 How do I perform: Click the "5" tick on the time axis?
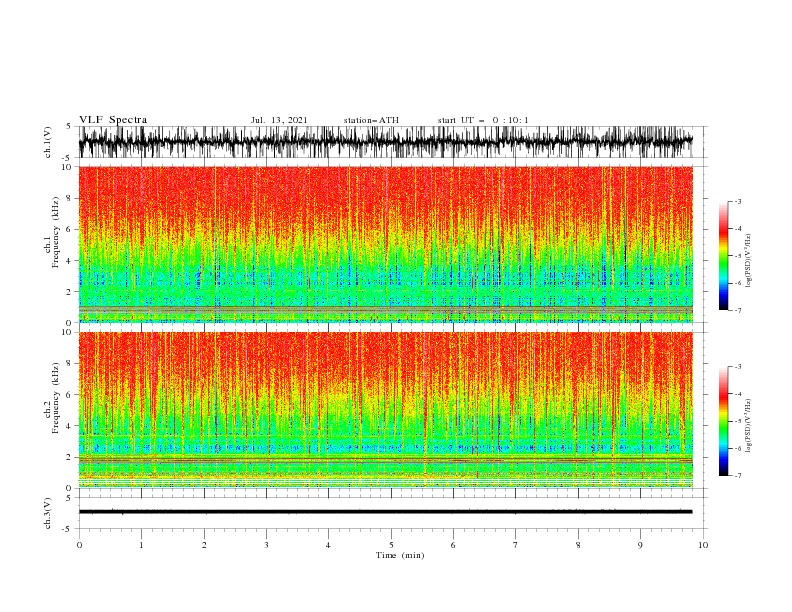point(391,545)
